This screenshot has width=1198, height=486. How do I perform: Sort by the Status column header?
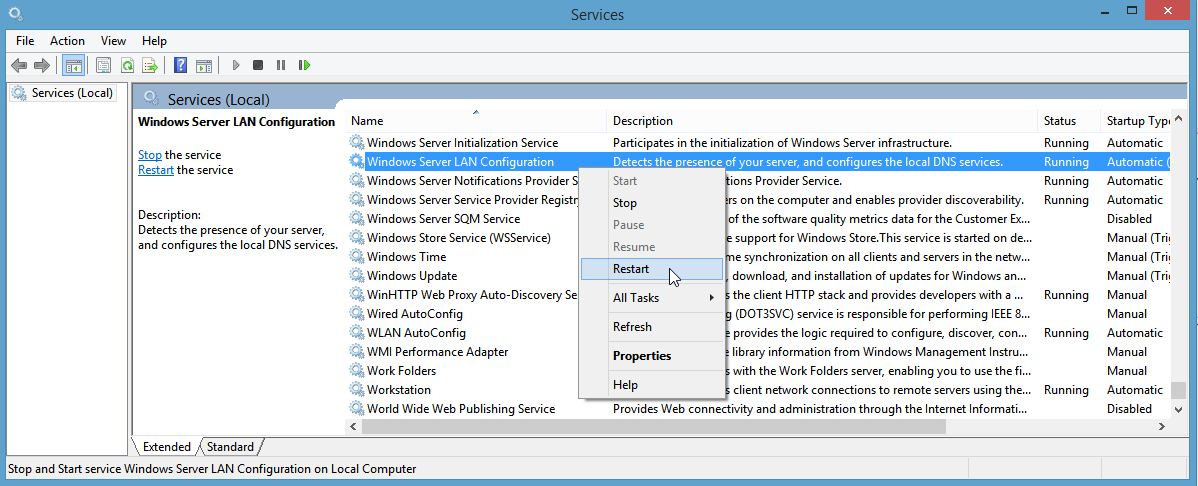[x=1070, y=121]
